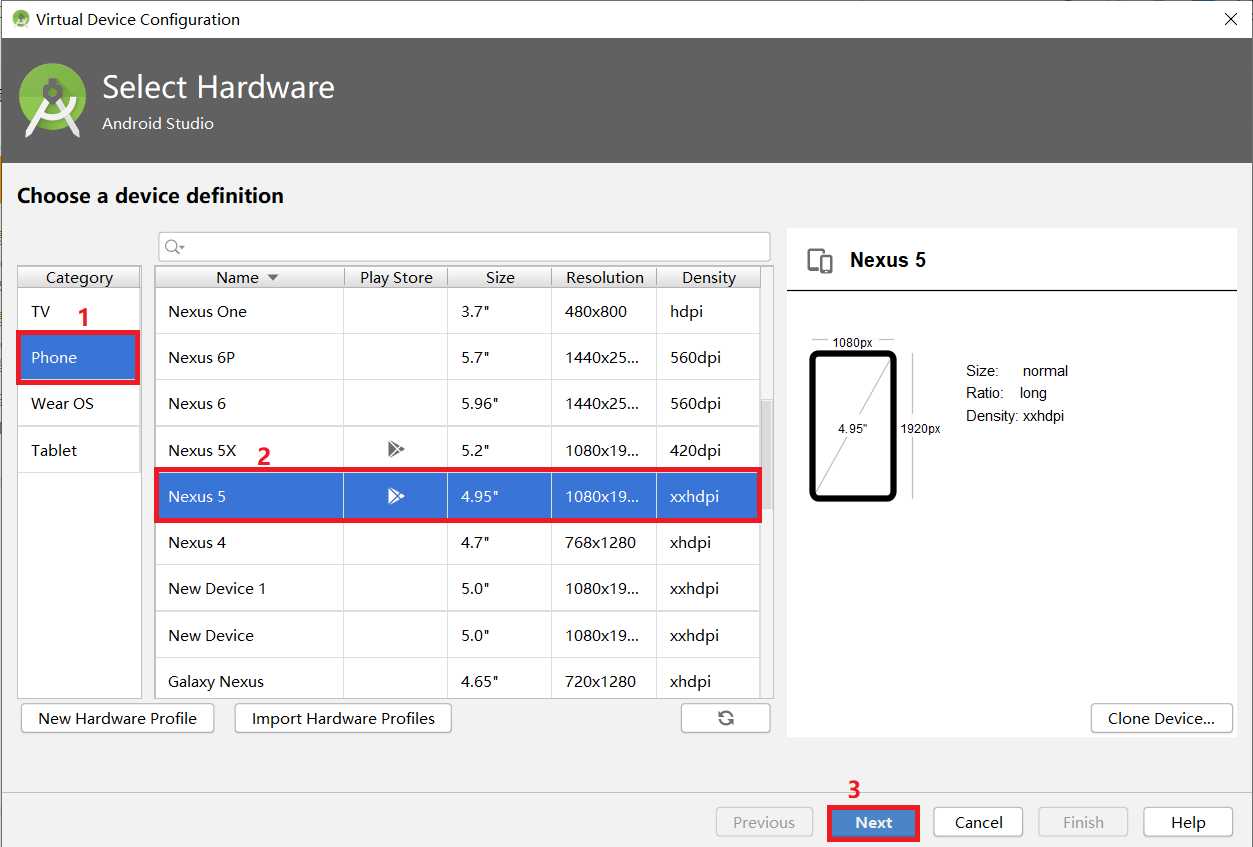Sort by the Size column header
Image resolution: width=1253 pixels, height=847 pixels.
click(500, 277)
